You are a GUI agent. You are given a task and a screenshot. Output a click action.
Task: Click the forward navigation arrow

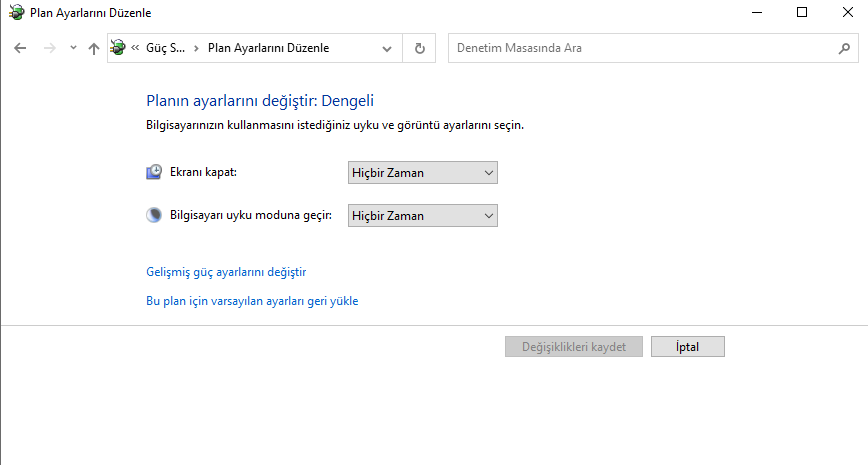click(x=49, y=48)
